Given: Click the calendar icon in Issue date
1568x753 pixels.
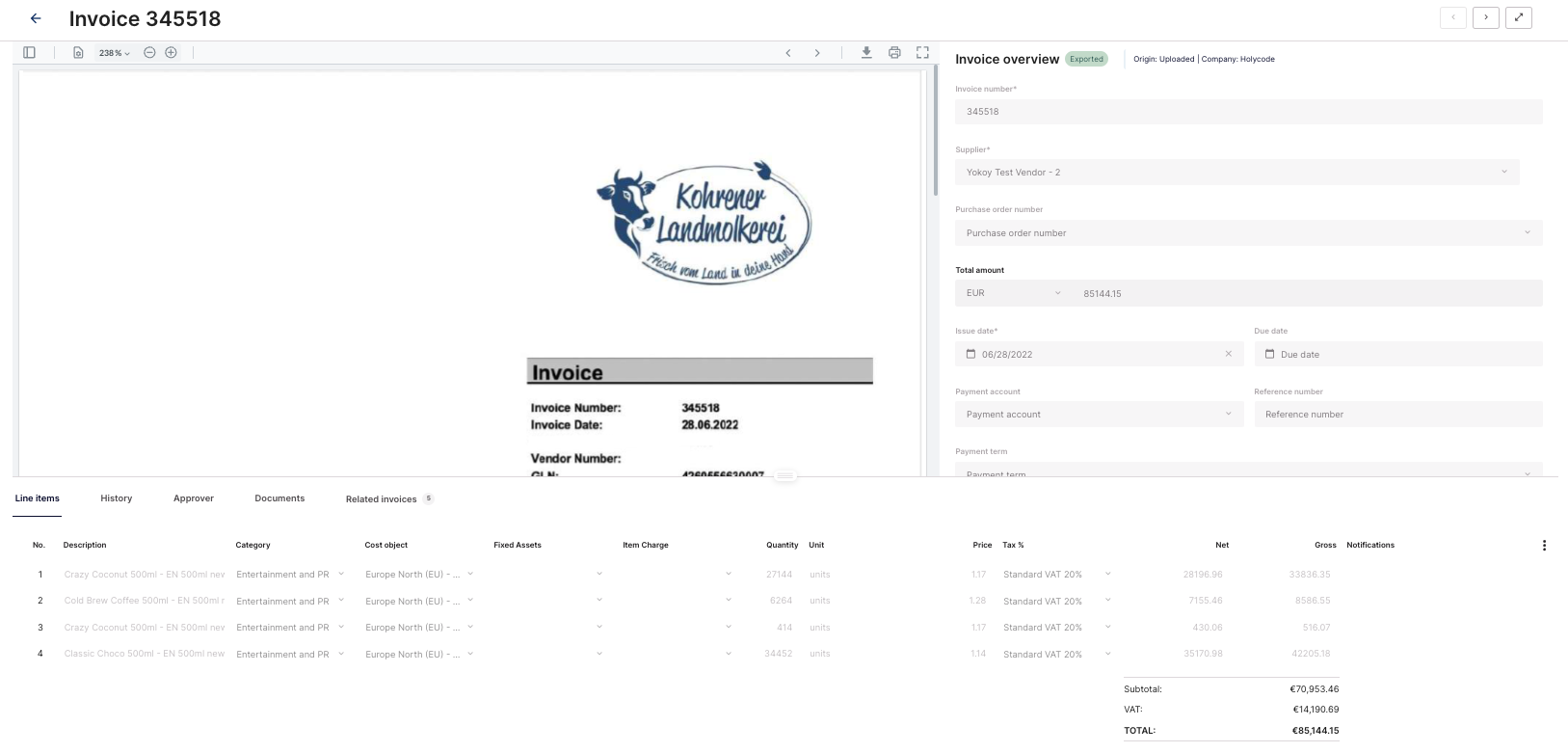Looking at the screenshot, I should (x=970, y=354).
